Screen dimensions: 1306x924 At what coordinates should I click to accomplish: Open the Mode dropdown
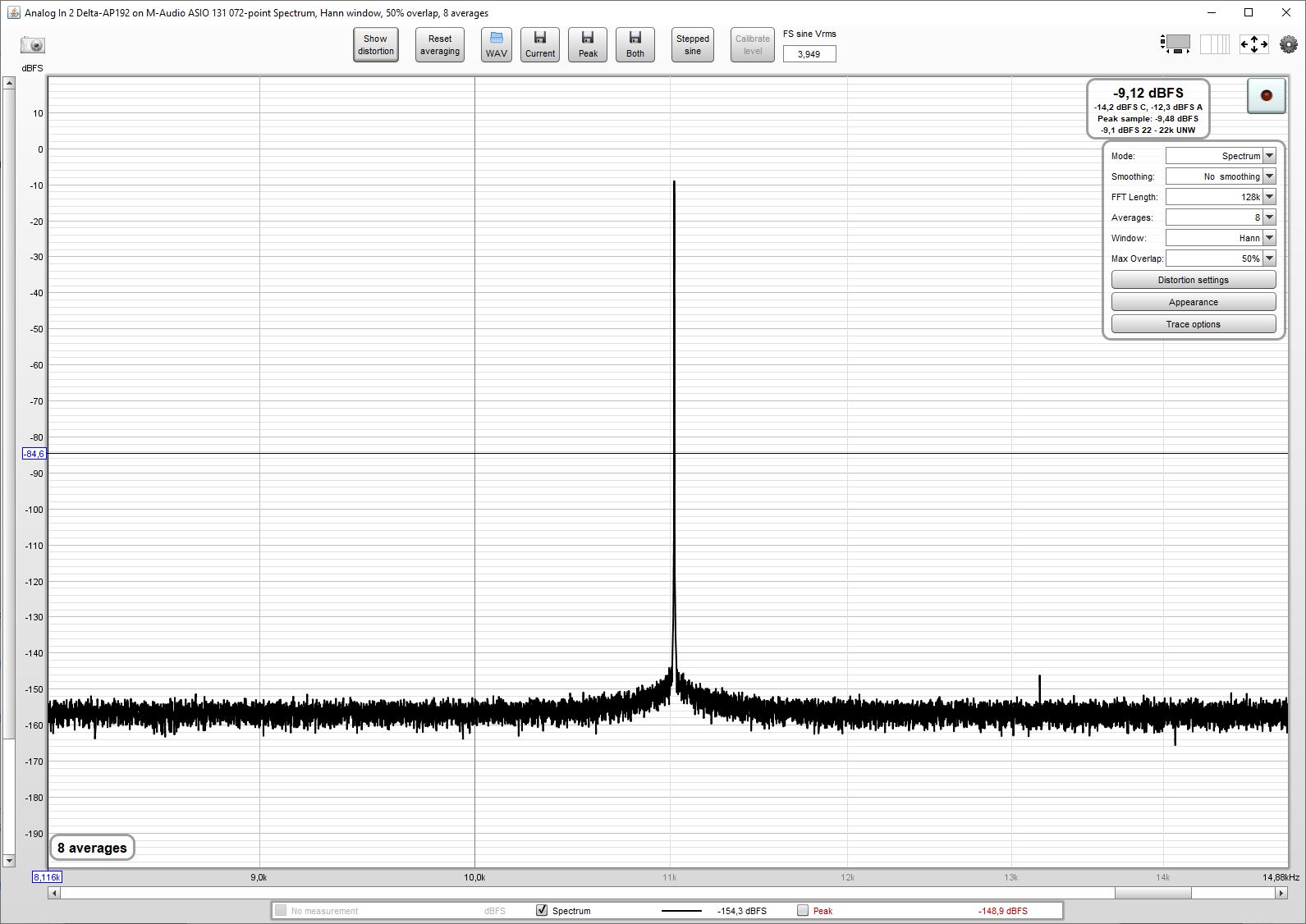(x=1269, y=156)
